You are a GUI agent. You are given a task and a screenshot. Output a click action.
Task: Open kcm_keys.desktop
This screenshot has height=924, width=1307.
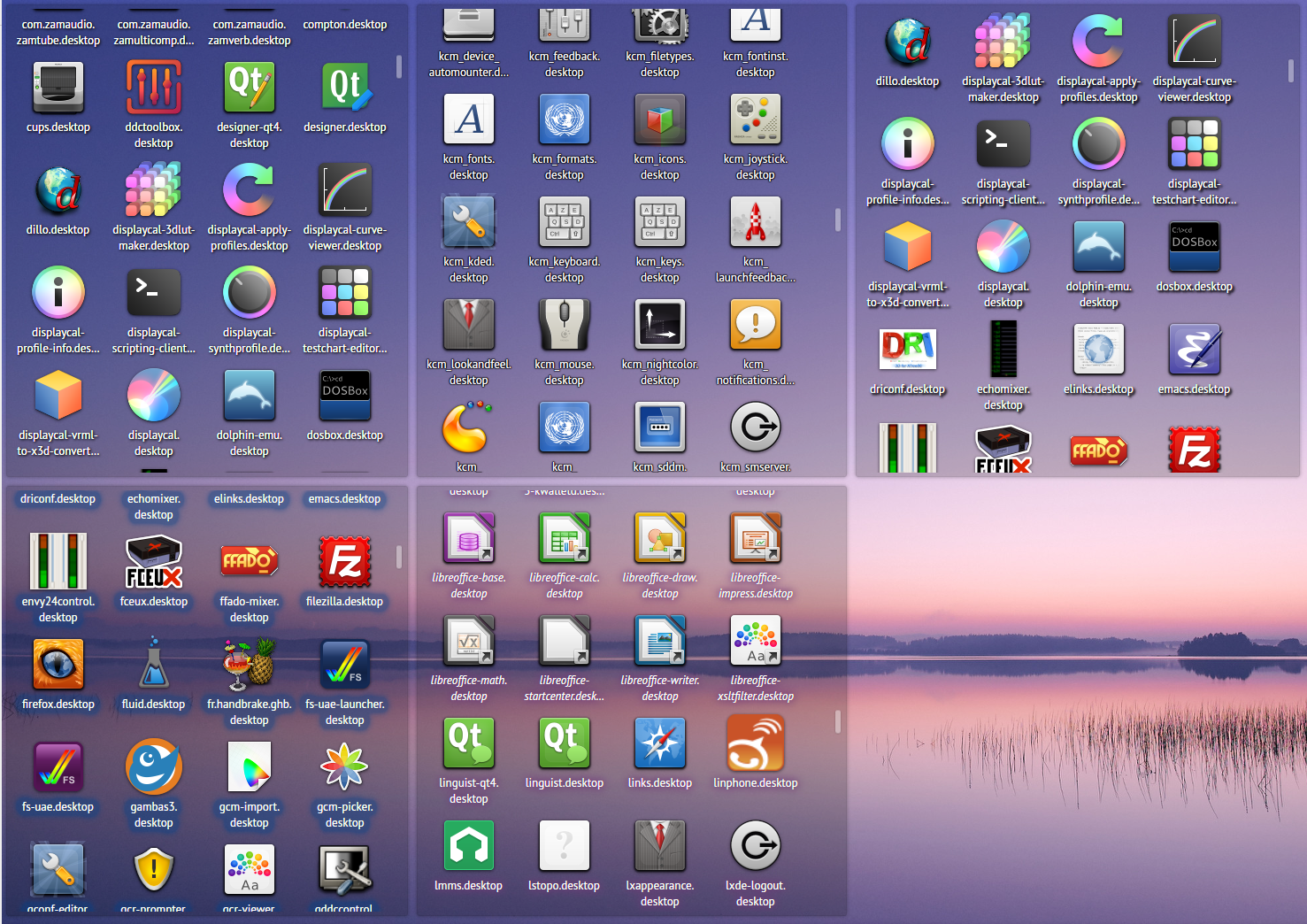660,222
